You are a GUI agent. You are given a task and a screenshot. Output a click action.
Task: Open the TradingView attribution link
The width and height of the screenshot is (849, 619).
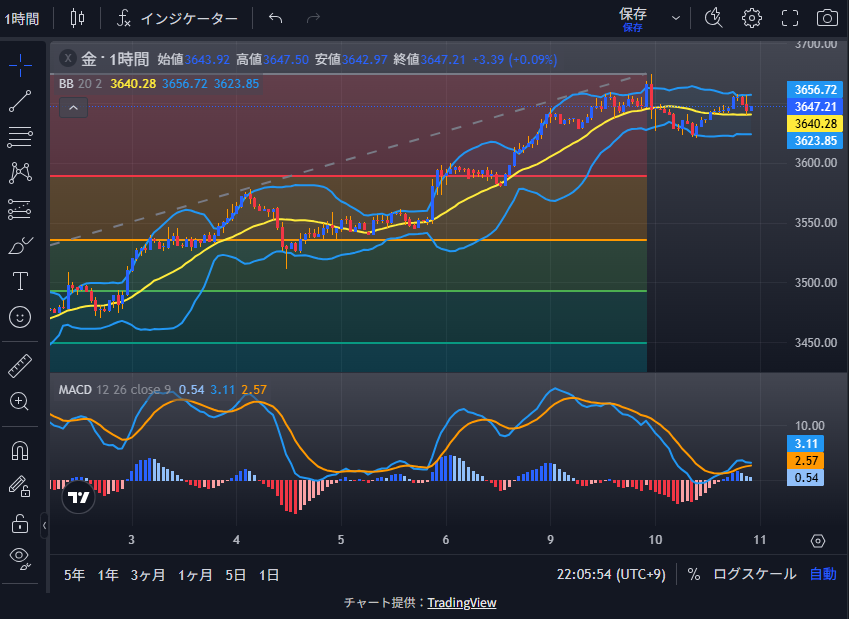click(x=461, y=603)
